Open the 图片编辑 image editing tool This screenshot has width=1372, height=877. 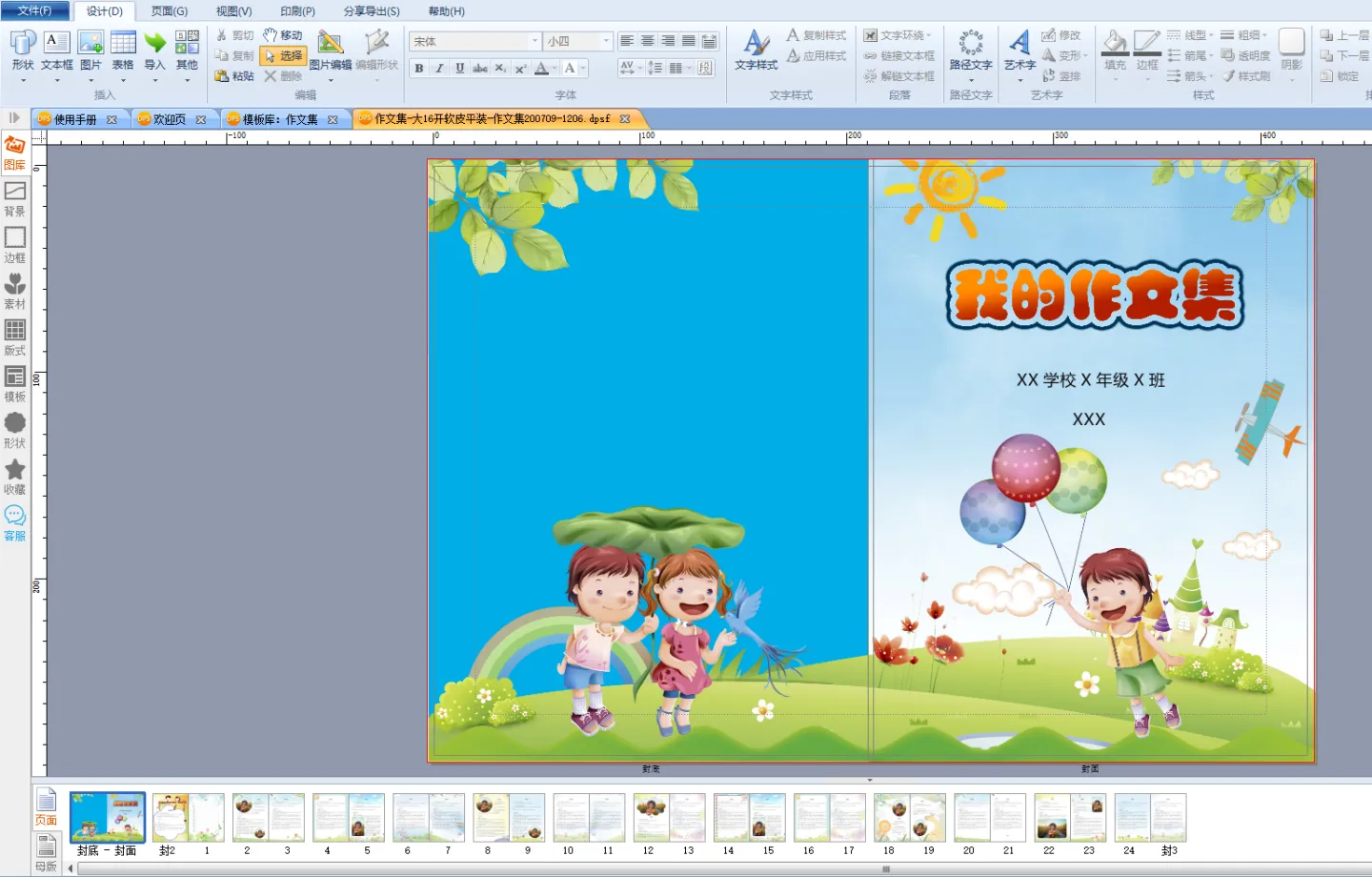(330, 51)
